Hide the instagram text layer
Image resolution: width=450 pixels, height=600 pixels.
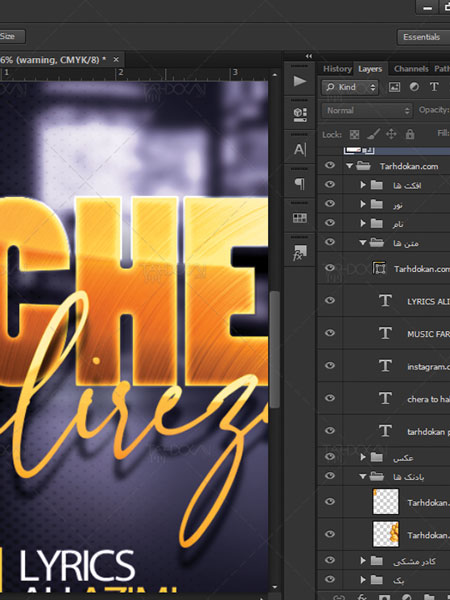pyautogui.click(x=330, y=365)
